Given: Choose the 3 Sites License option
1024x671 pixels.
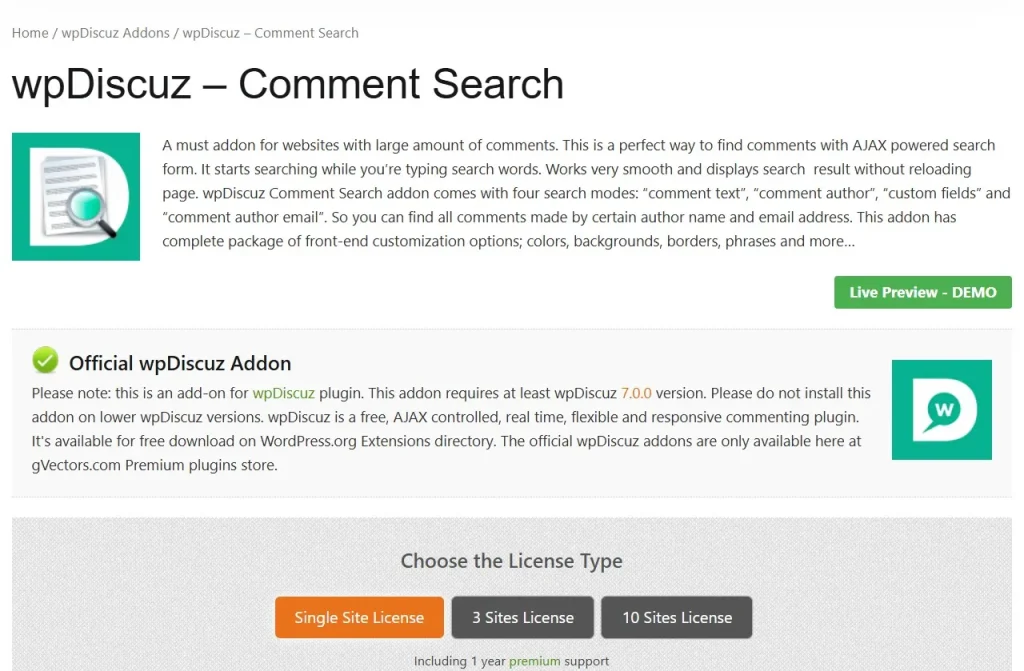Looking at the screenshot, I should point(522,617).
